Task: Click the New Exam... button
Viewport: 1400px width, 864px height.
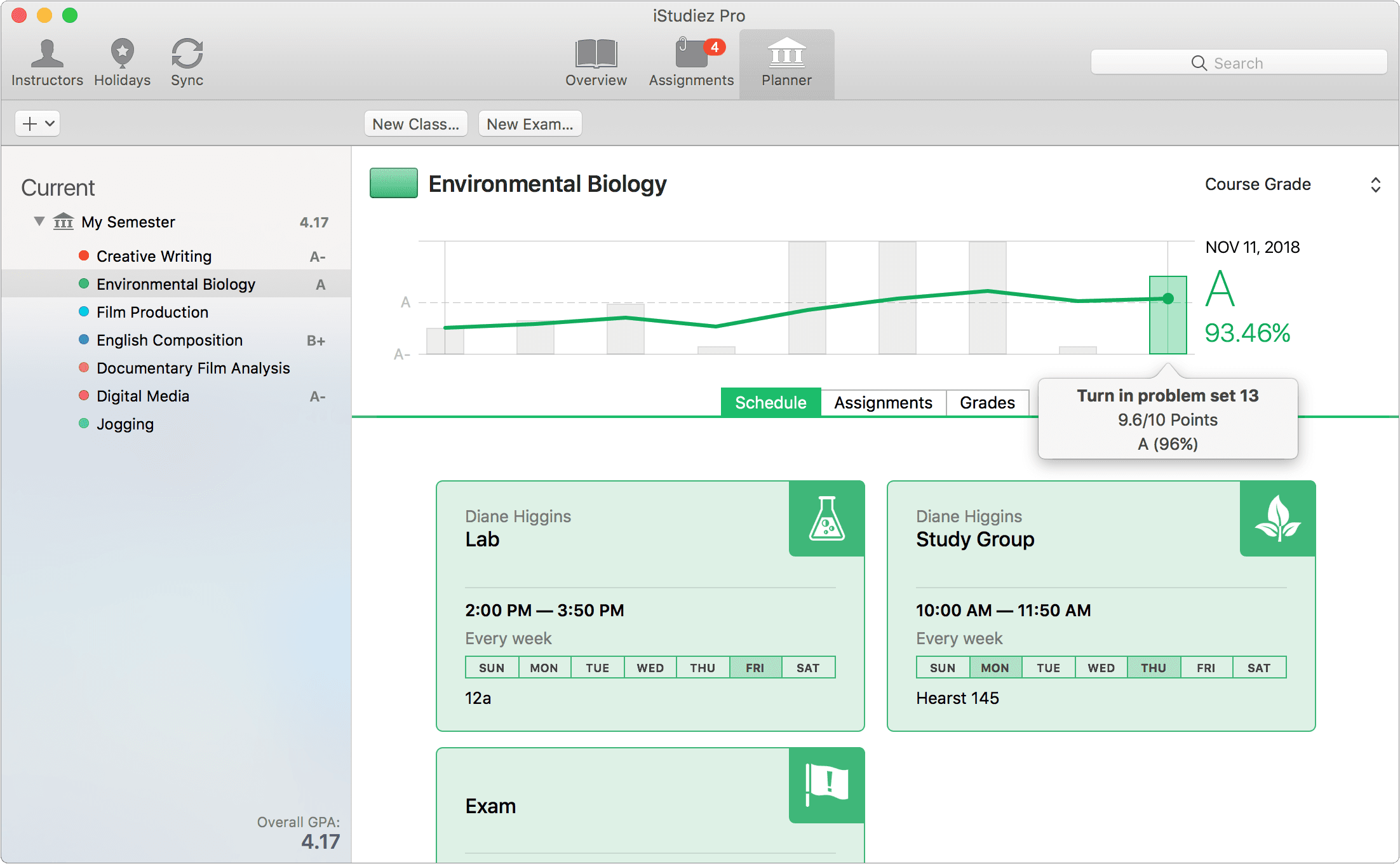Action: point(530,124)
